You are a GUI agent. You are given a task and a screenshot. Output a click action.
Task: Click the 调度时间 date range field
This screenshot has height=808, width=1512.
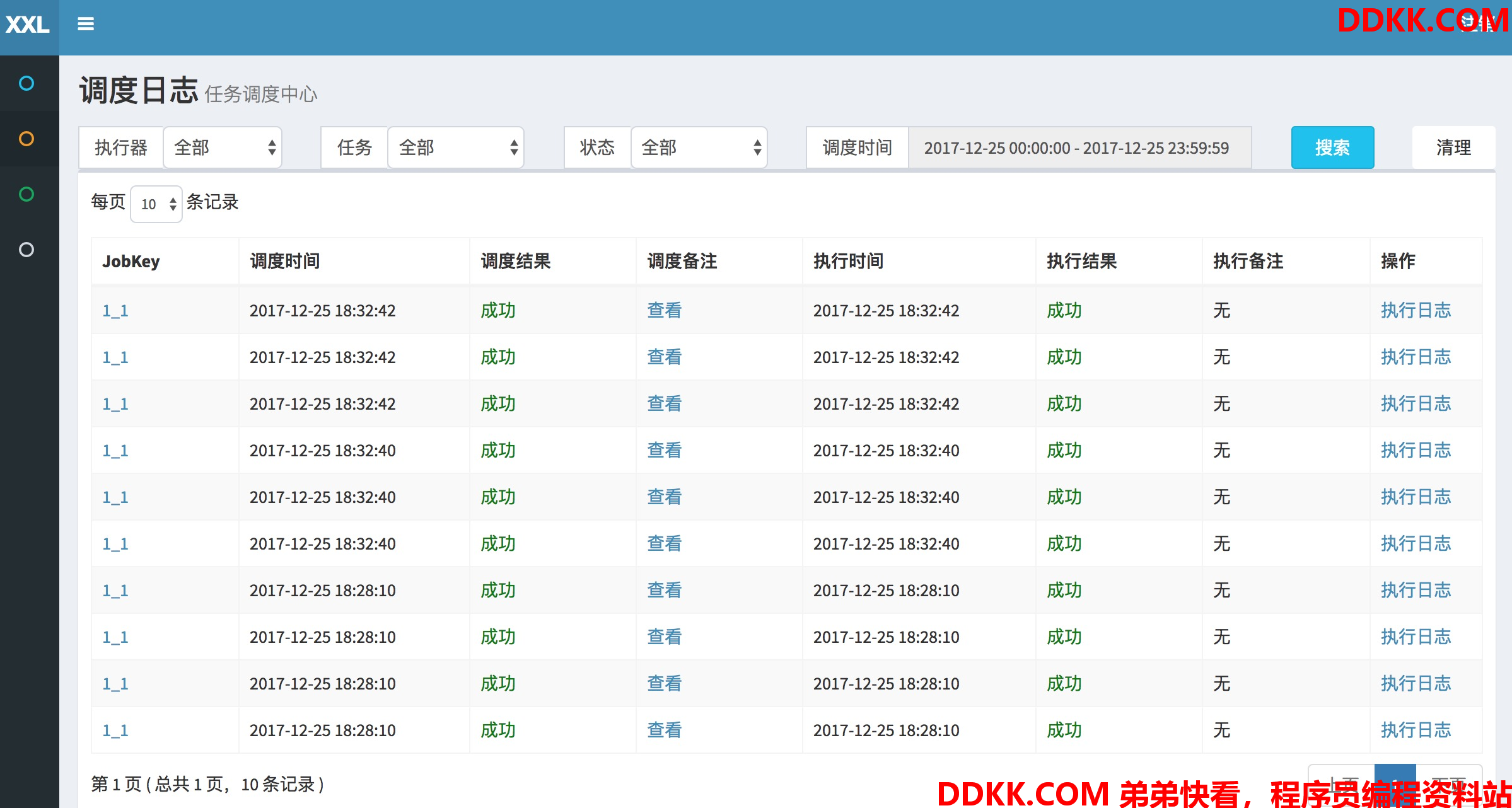coord(1078,147)
